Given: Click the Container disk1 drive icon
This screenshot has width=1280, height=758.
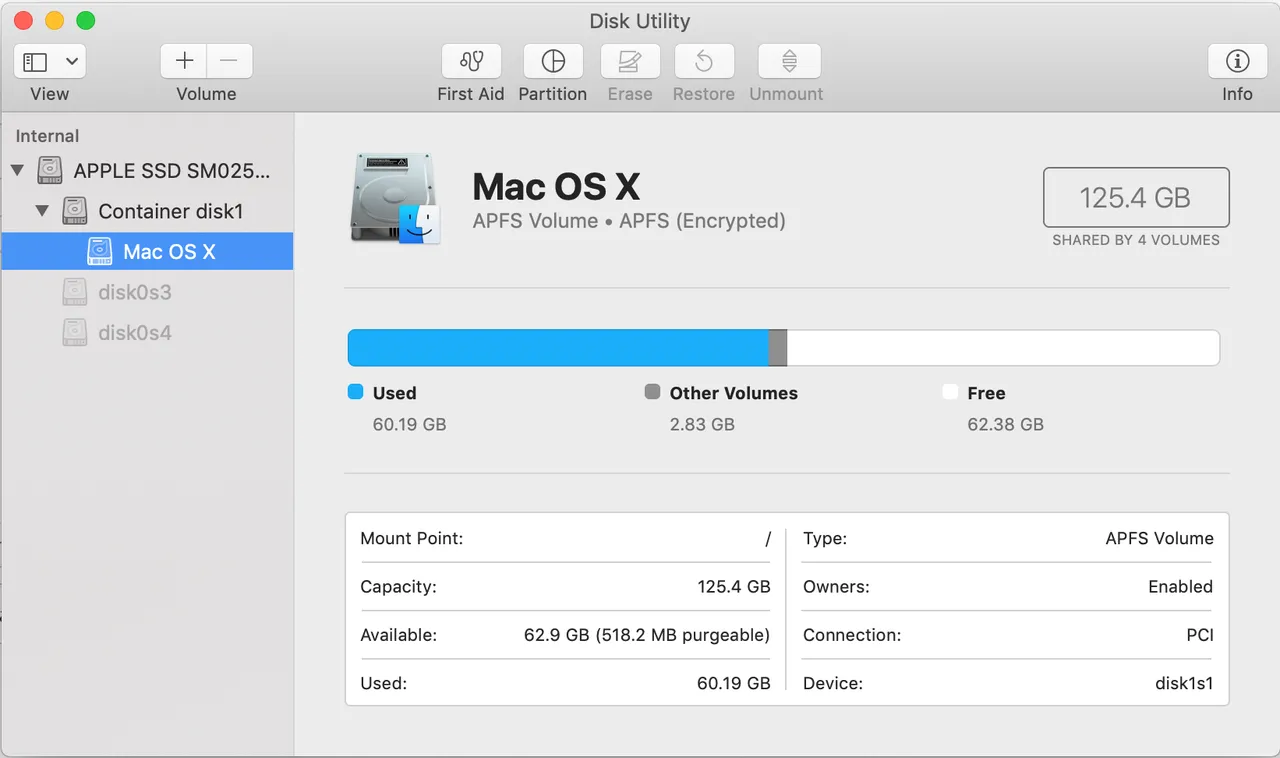Looking at the screenshot, I should (74, 210).
